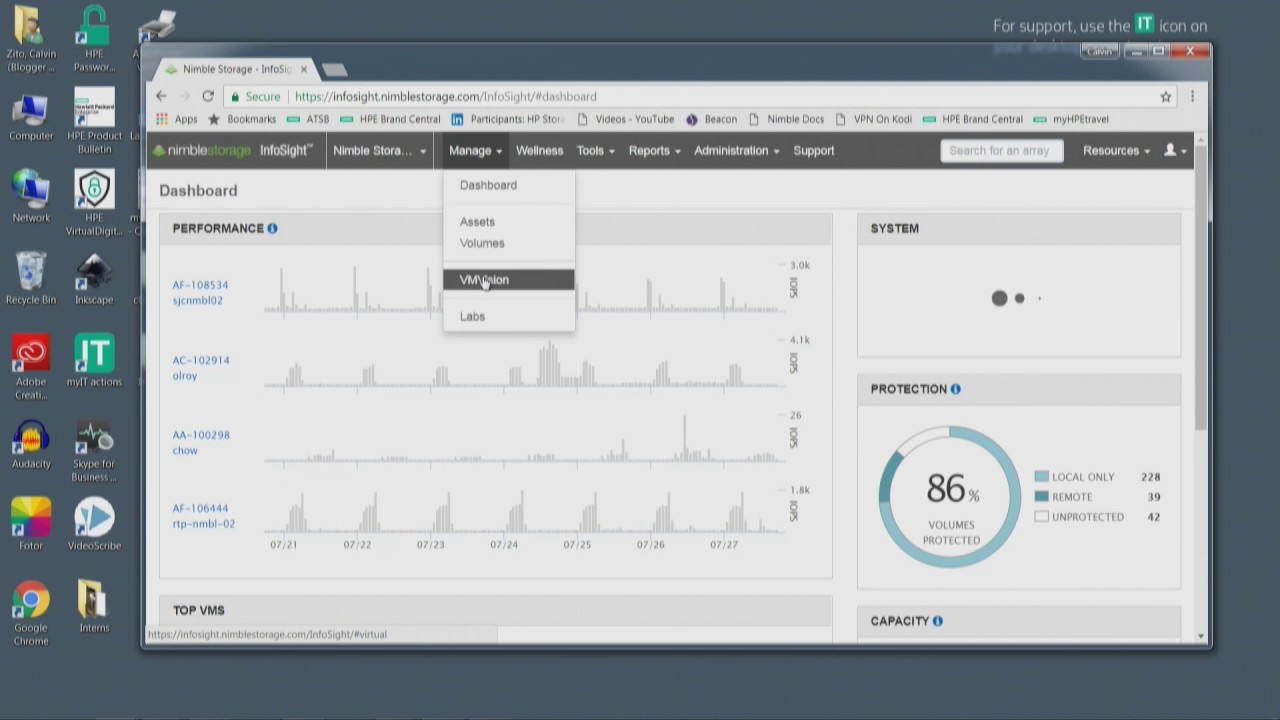Open myIT actions desktop icon

(x=94, y=360)
